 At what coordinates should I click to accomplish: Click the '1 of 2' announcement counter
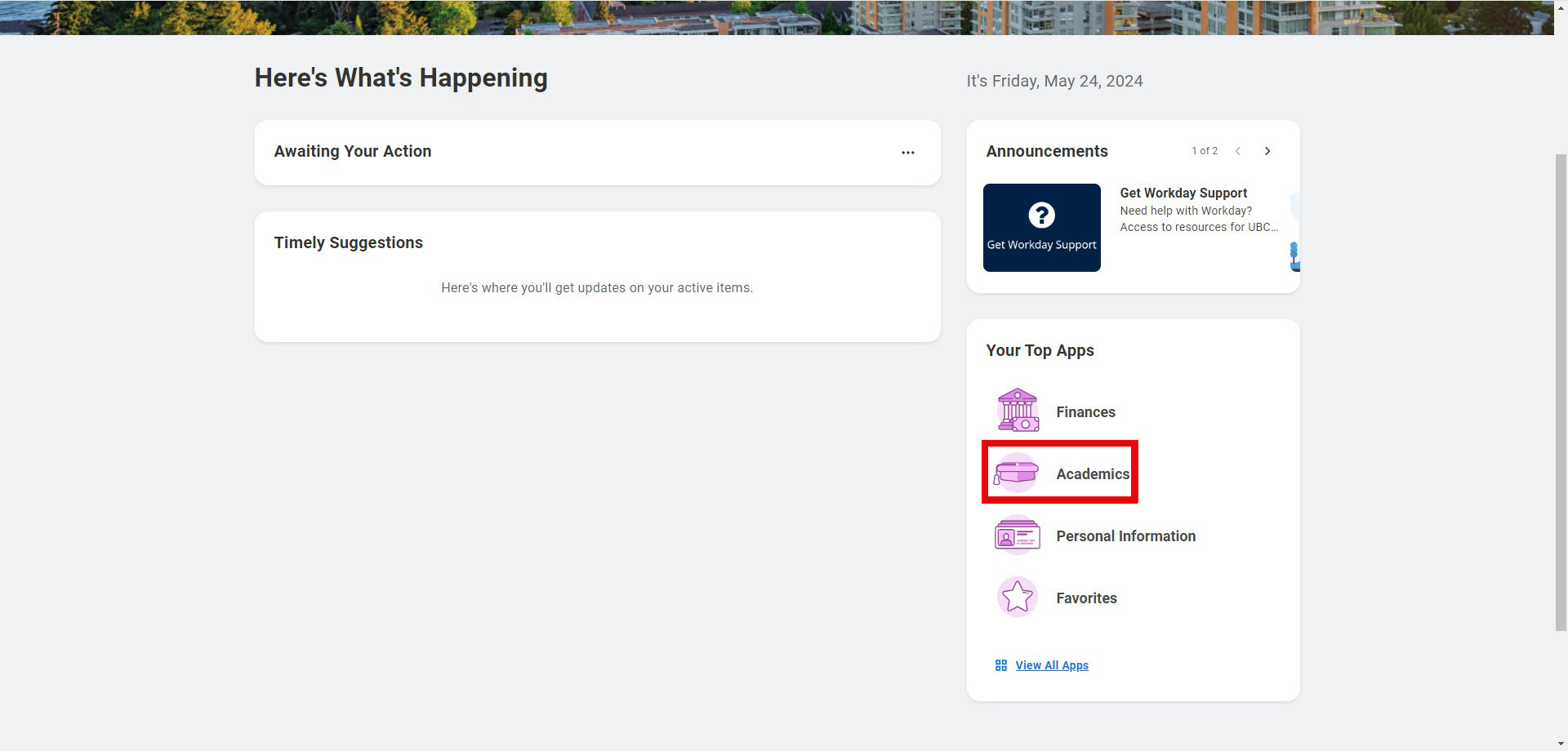click(1204, 151)
